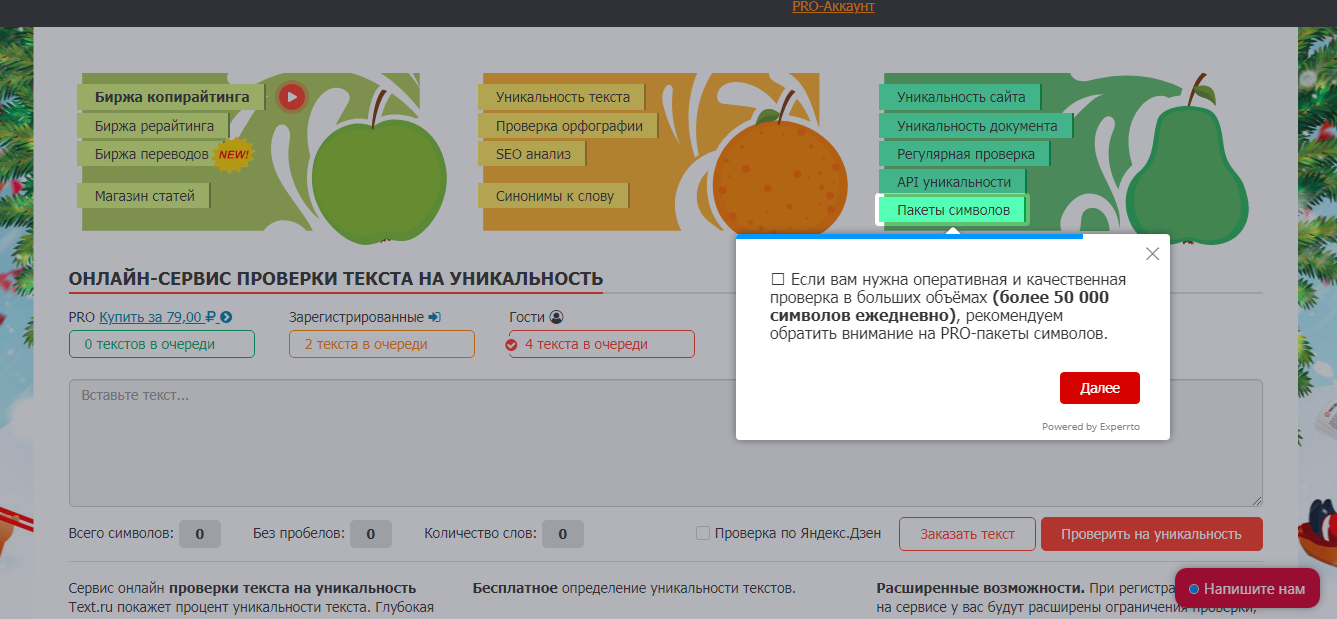Click the popup blue progress bar
The image size is (1337, 619).
(909, 237)
